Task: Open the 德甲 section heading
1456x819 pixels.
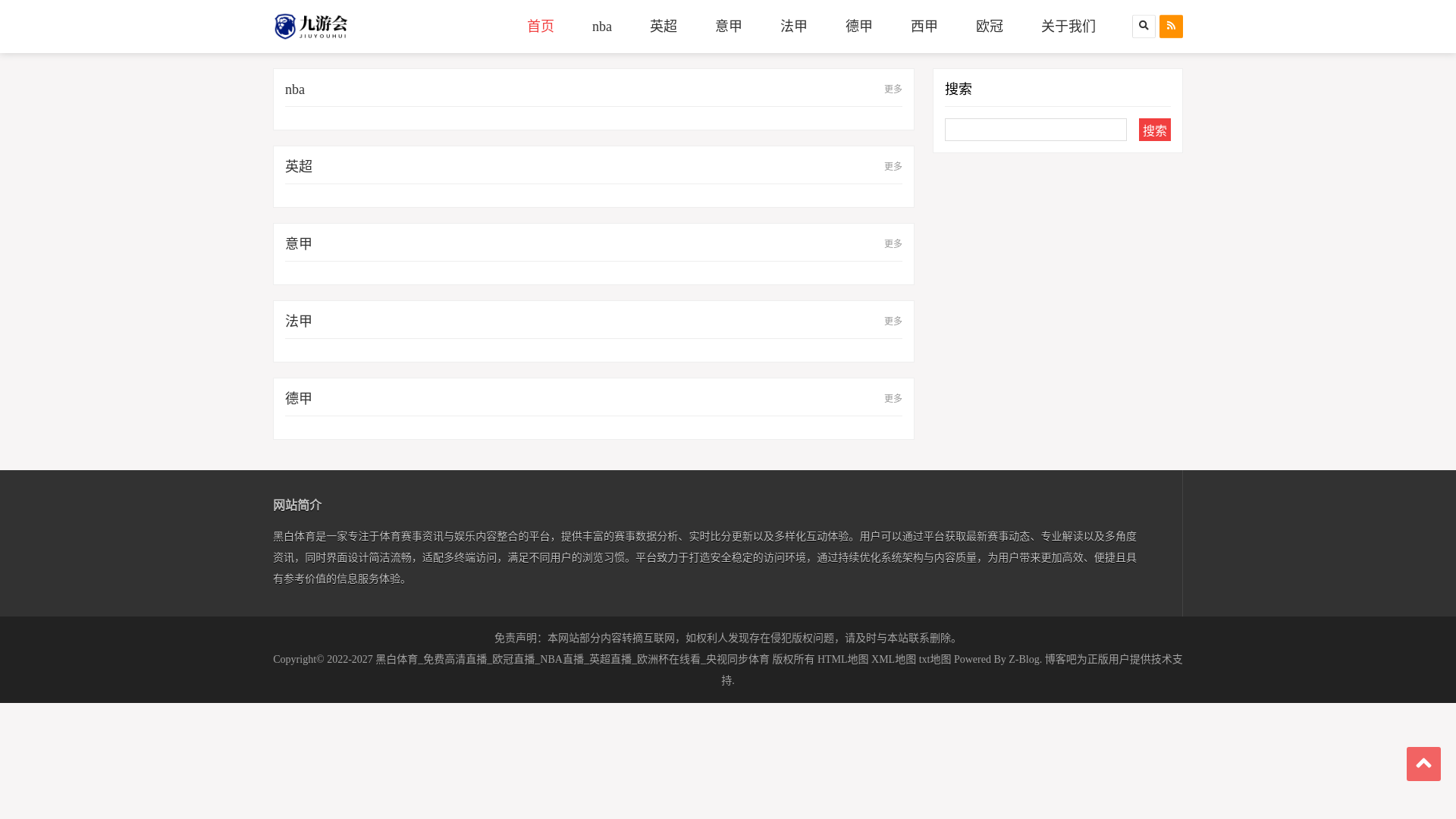Action: 299,399
